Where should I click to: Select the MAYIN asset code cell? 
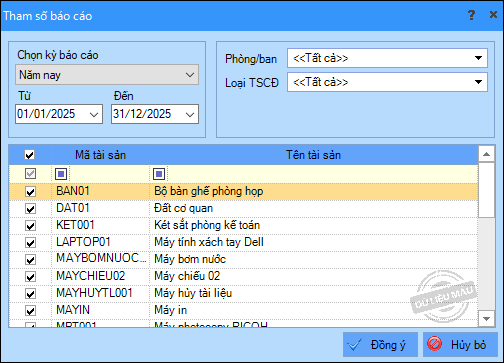pos(100,310)
